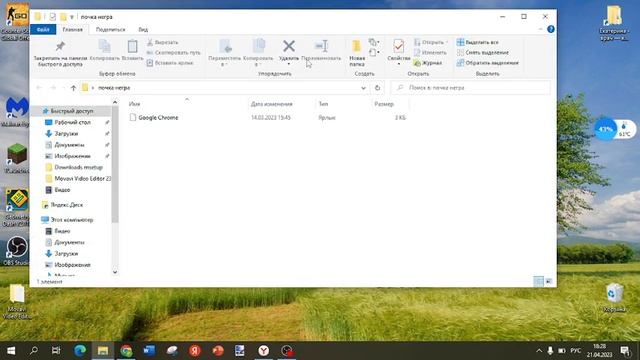Viewport: 640px width, 360px height.
Task: Open Windows Start menu
Action: [11, 351]
